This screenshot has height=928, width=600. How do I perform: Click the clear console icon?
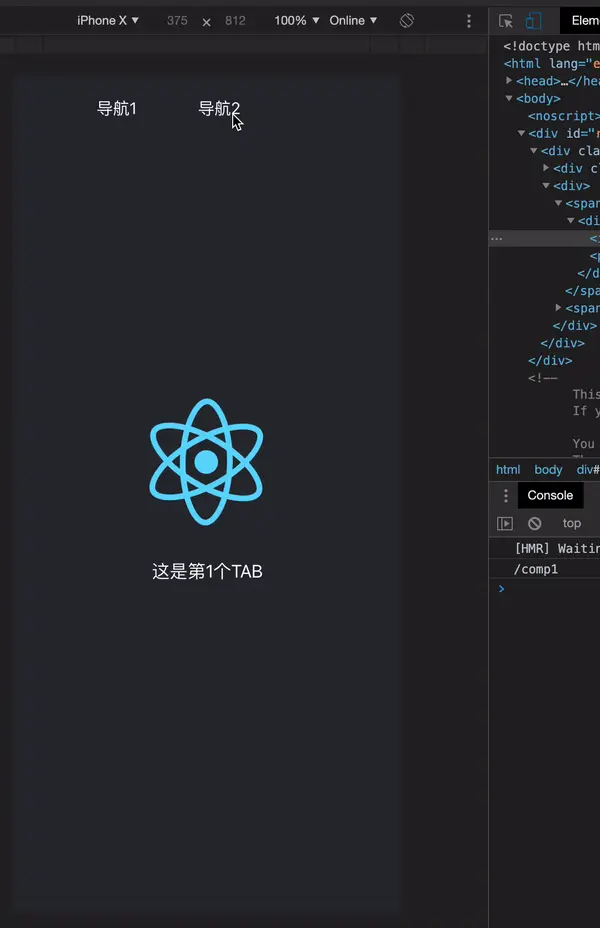pyautogui.click(x=535, y=524)
